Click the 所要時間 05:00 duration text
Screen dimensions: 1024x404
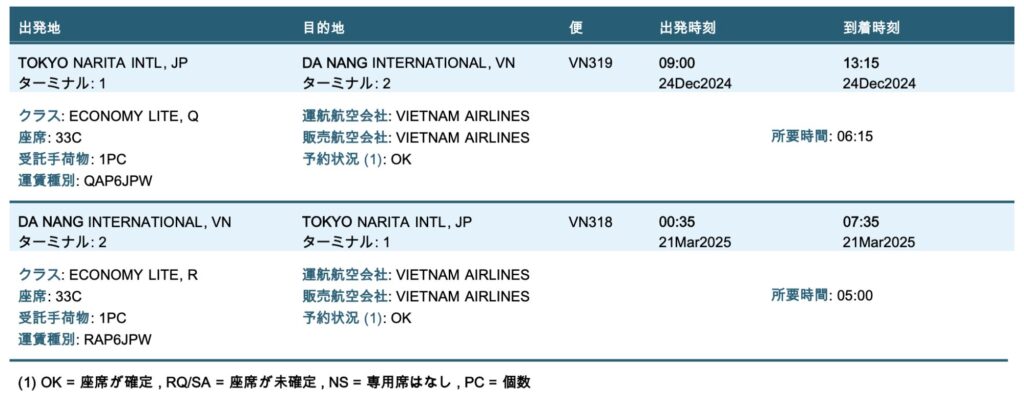click(x=822, y=296)
